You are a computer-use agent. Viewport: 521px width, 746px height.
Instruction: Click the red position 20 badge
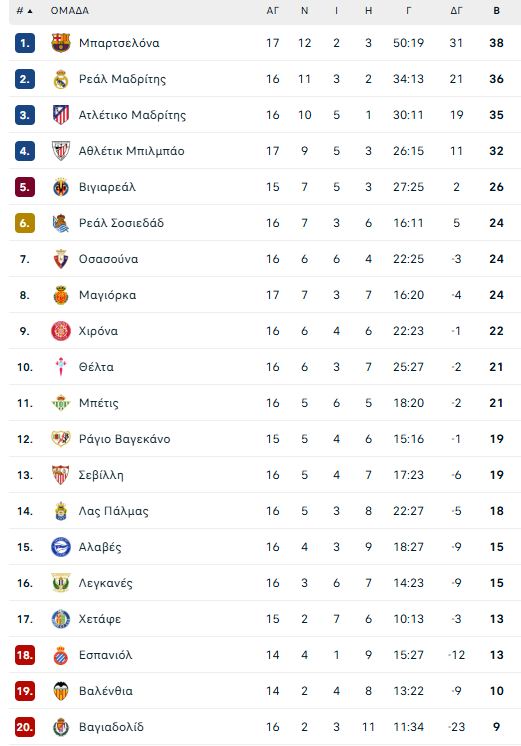tap(25, 727)
